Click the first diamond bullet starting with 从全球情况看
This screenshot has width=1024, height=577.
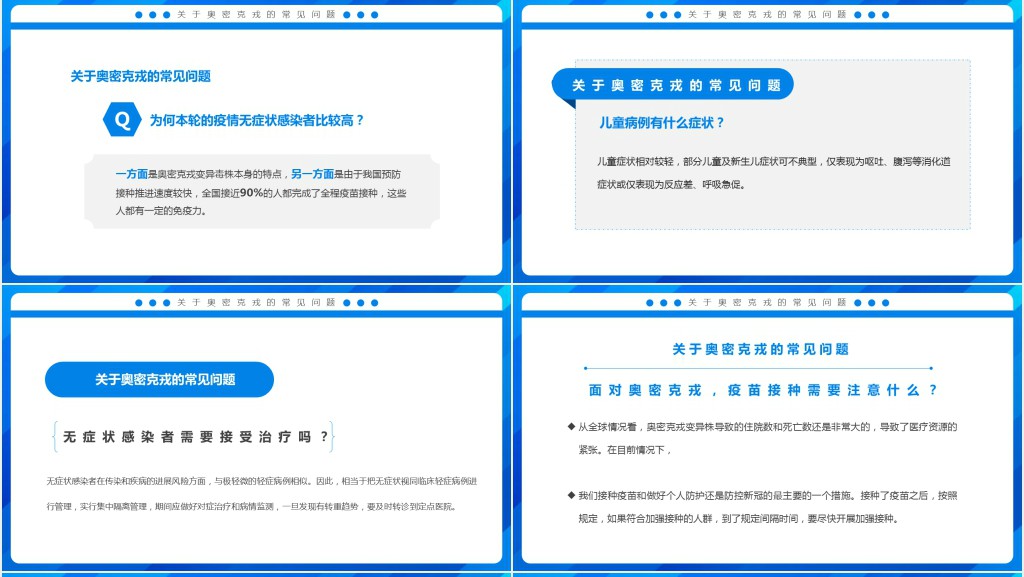[571, 427]
